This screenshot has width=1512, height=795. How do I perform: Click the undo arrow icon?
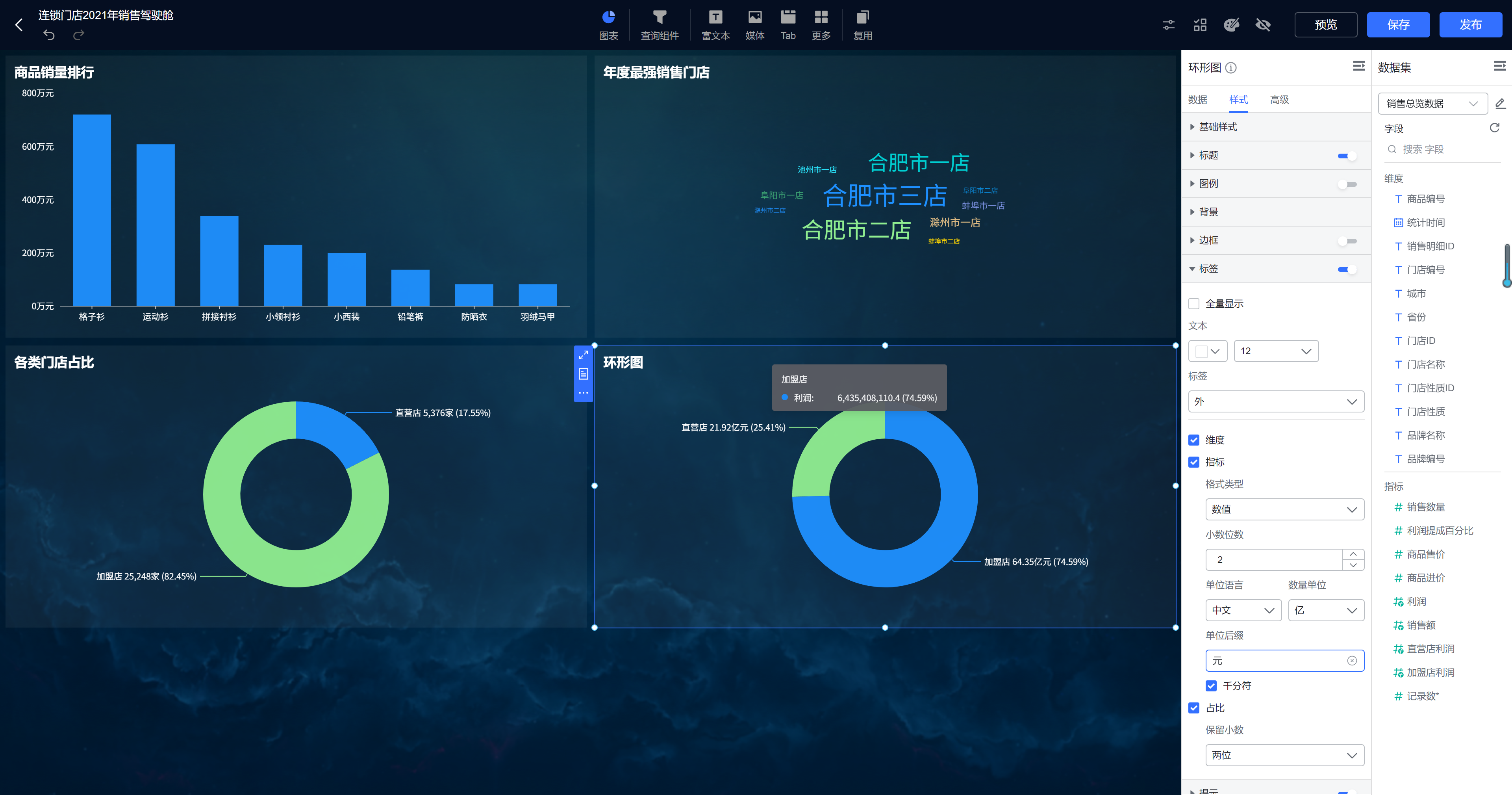pos(49,35)
